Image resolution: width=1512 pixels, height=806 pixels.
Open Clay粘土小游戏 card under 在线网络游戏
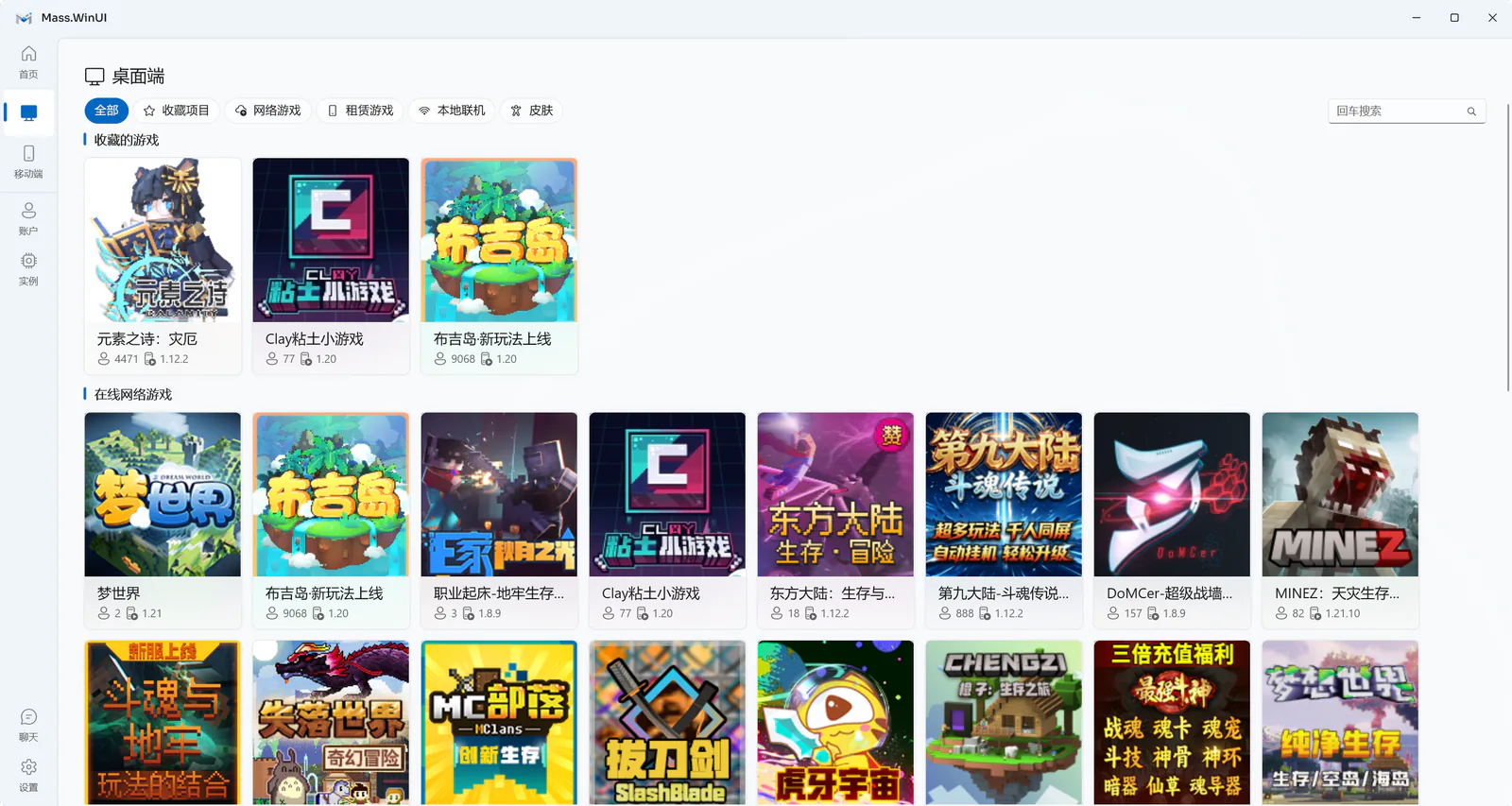[x=667, y=520]
